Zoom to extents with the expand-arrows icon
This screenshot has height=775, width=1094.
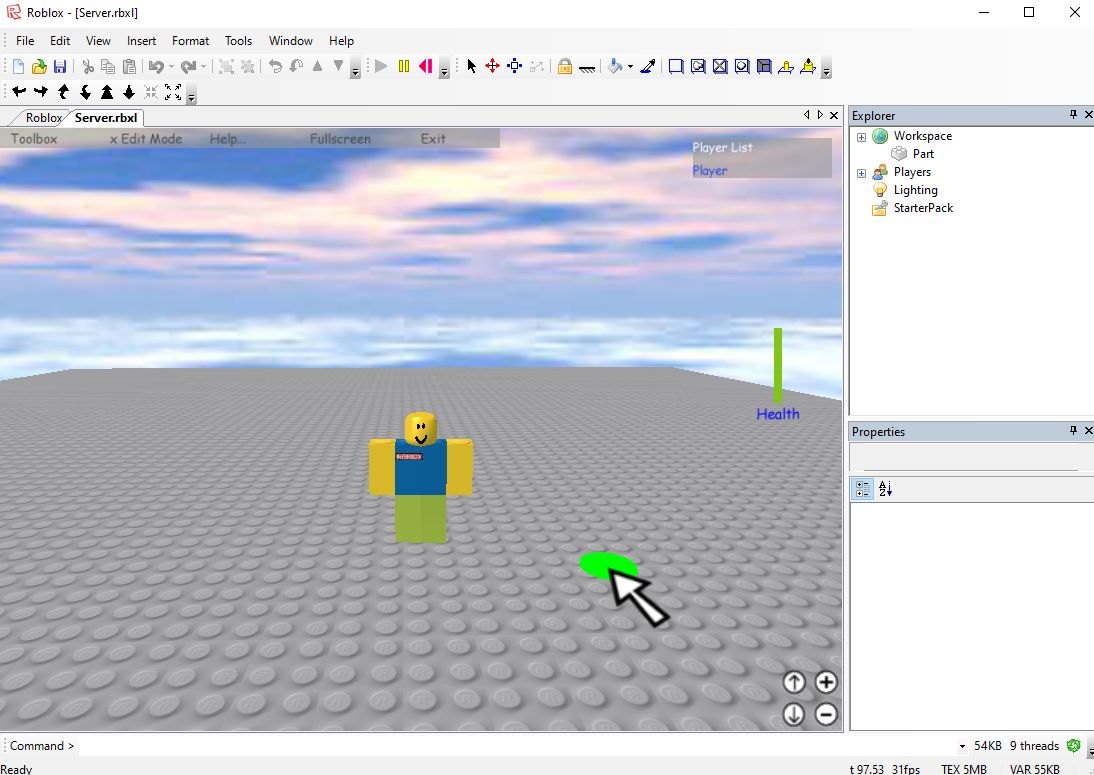(x=173, y=91)
